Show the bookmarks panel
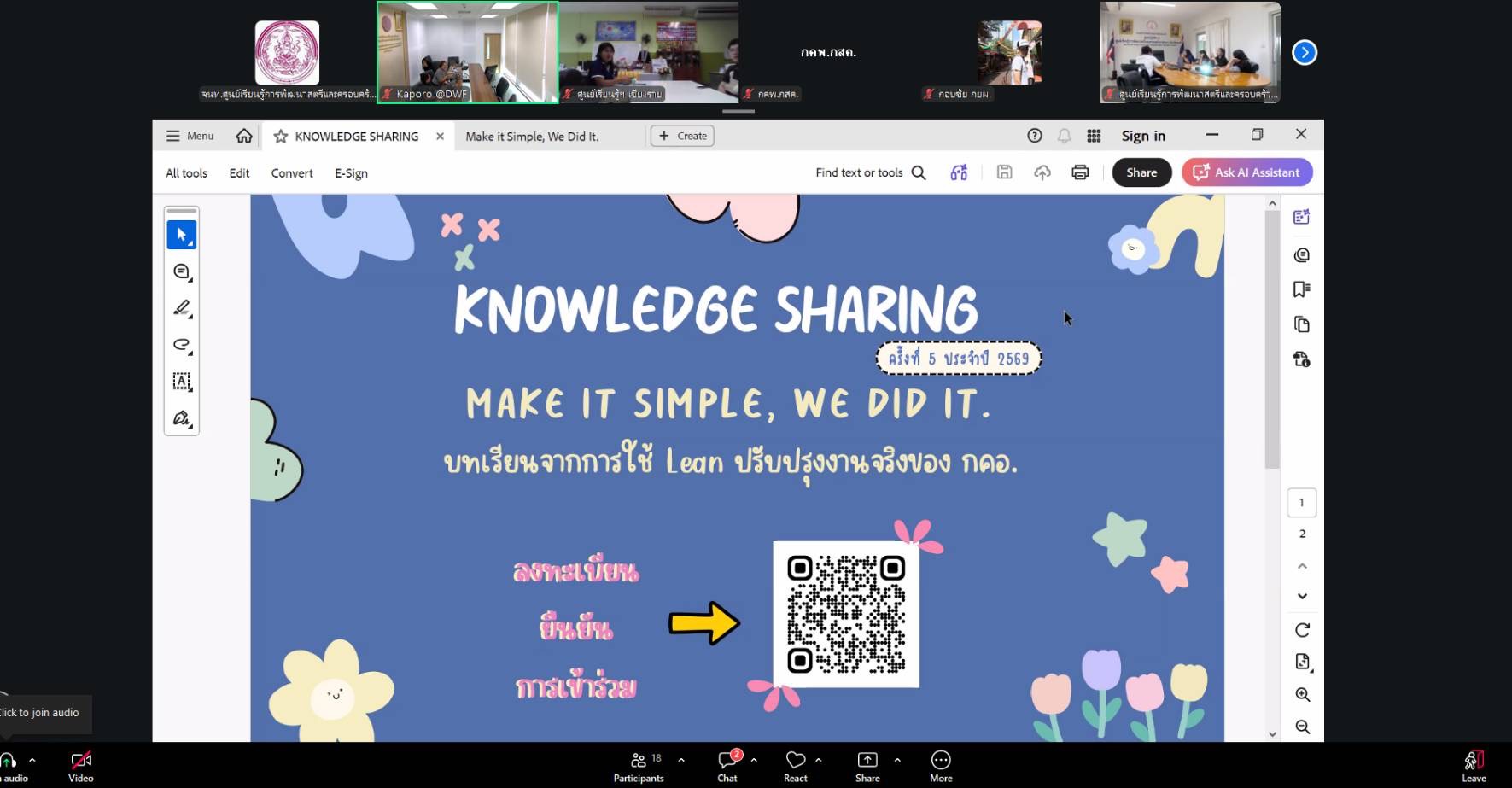This screenshot has width=1512, height=788. coord(1302,289)
